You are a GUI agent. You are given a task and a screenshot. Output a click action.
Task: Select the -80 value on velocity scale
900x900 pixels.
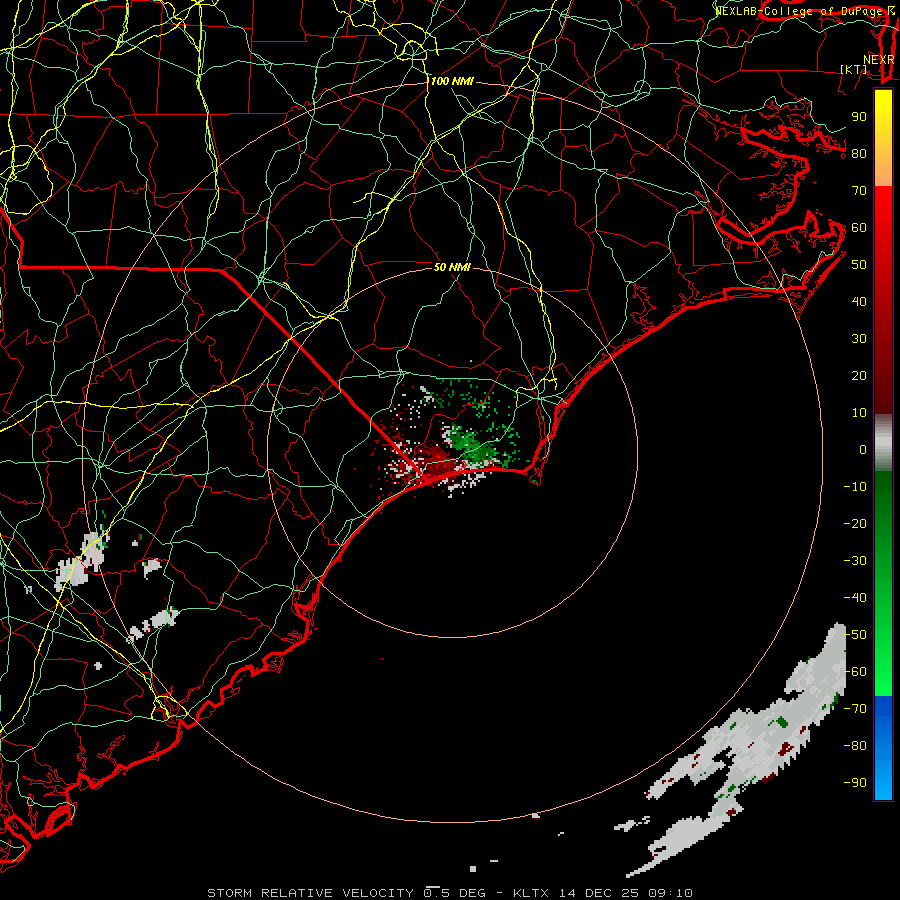(855, 746)
